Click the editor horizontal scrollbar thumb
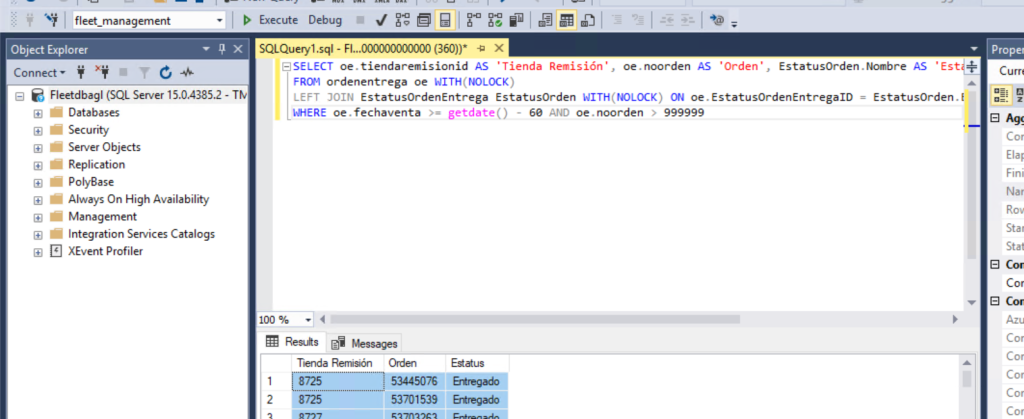The image size is (1024, 419). pos(536,320)
